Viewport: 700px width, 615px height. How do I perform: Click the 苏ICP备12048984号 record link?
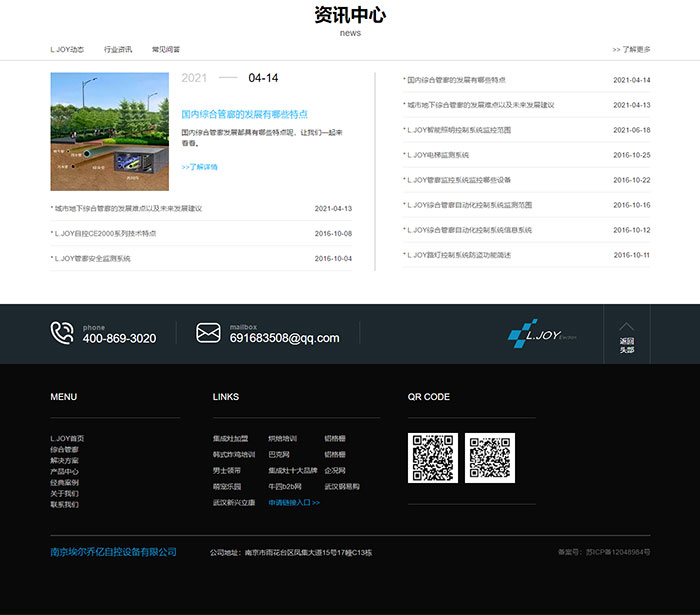click(604, 551)
